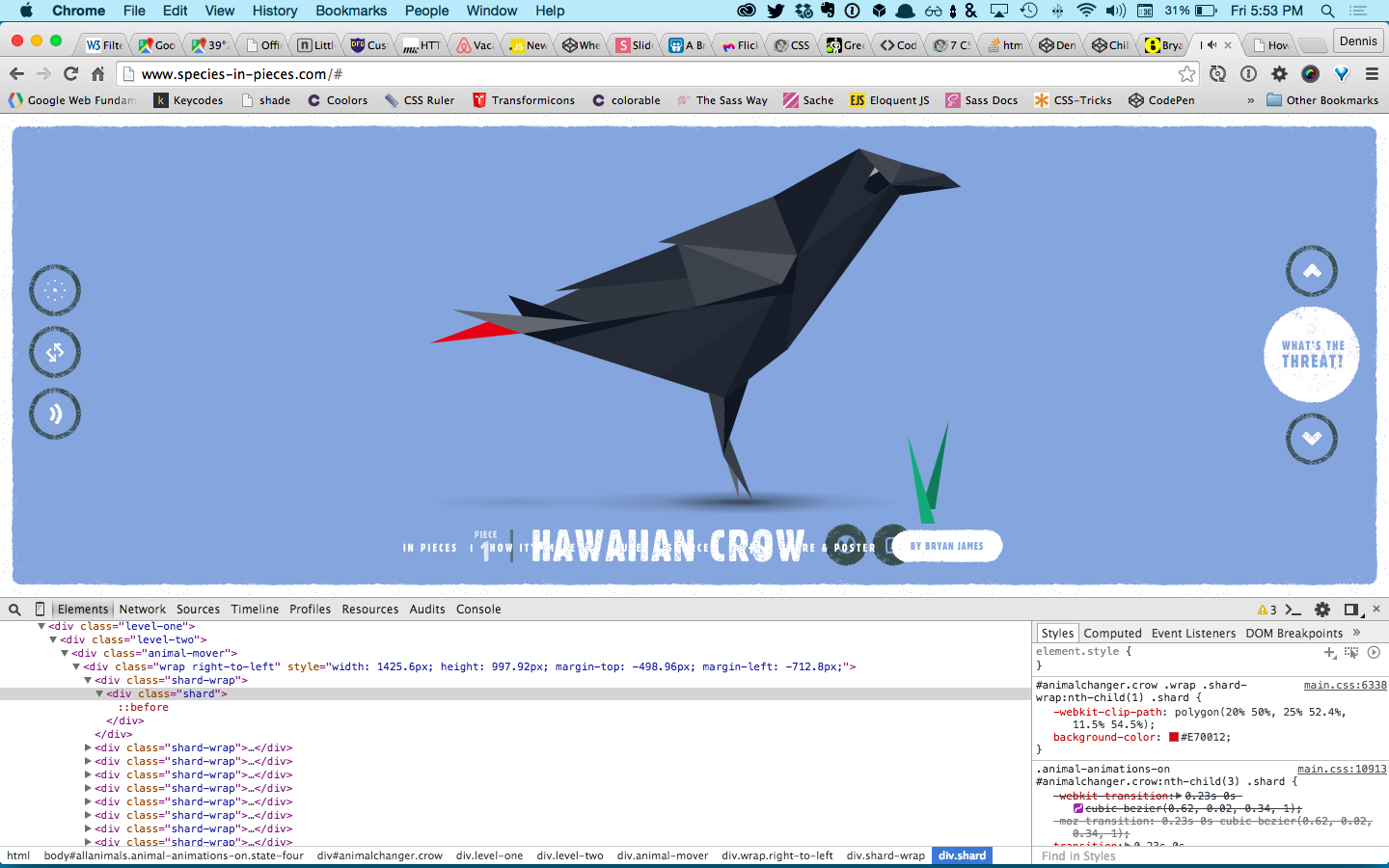Open Spotlight search in menu bar
Viewport: 1389px width, 868px height.
point(1328,11)
